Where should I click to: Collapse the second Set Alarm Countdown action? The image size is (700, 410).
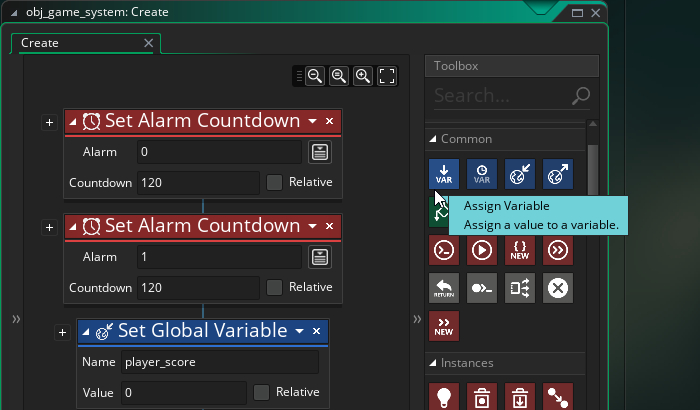click(x=73, y=226)
